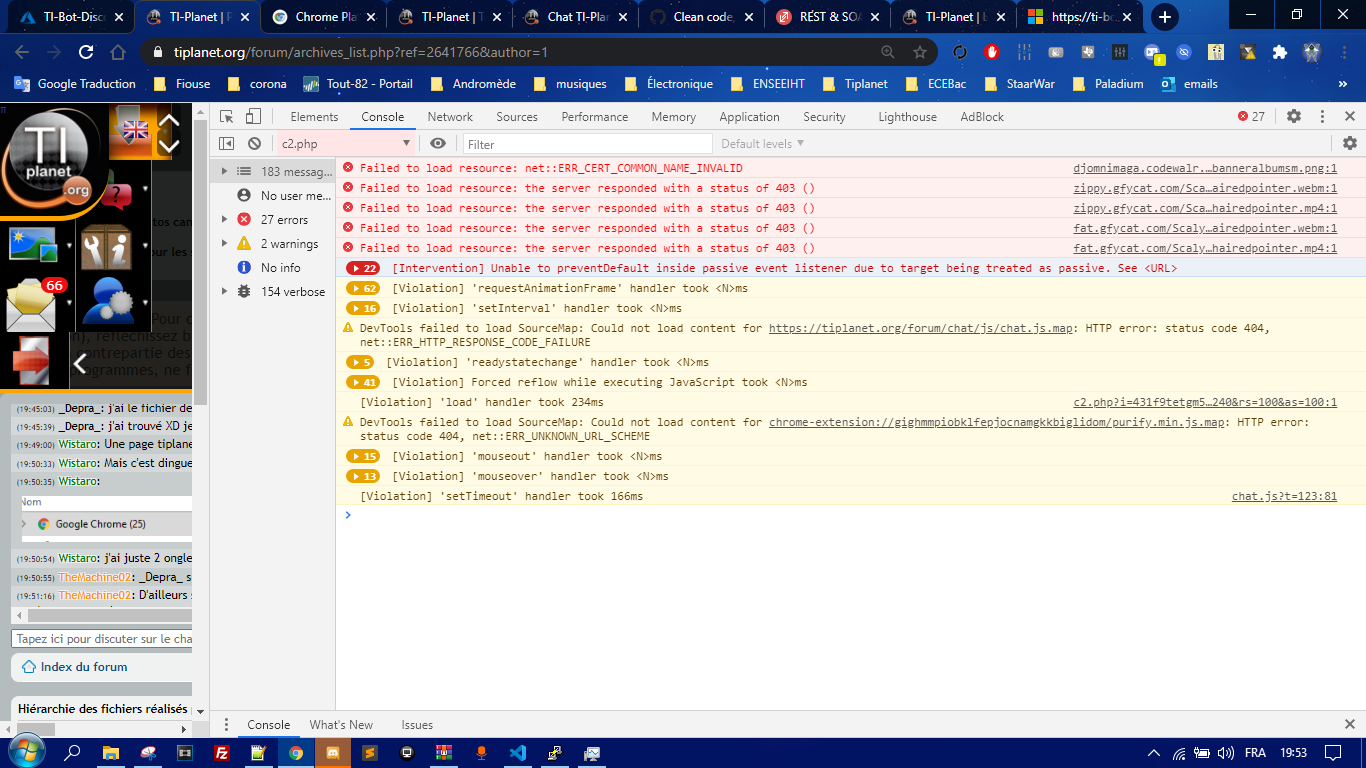
Task: Open the chat.js?t=123:81 source link
Action: tap(1284, 496)
